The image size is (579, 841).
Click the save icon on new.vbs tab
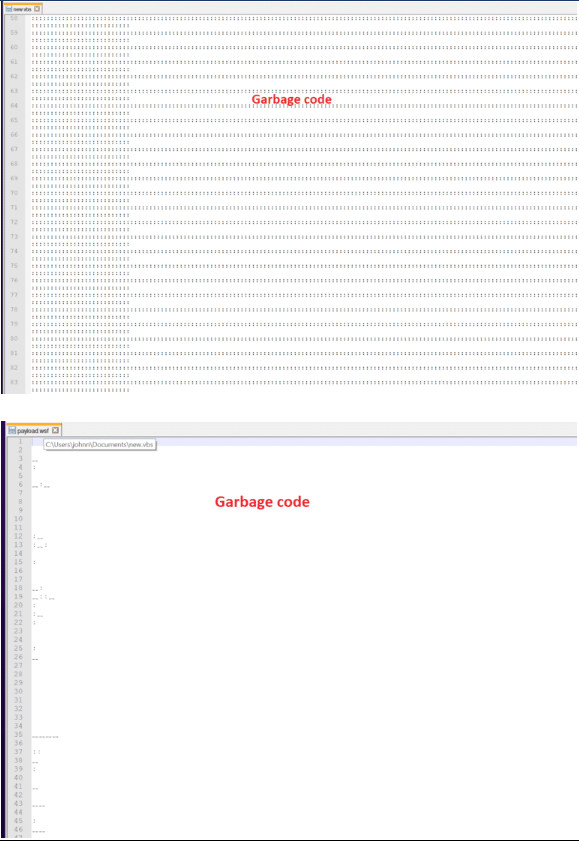[9, 9]
